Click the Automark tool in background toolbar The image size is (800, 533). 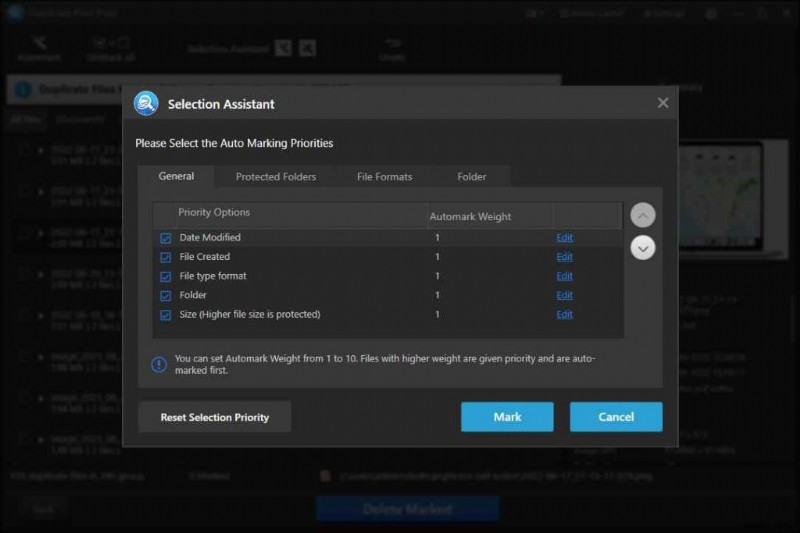[39, 49]
